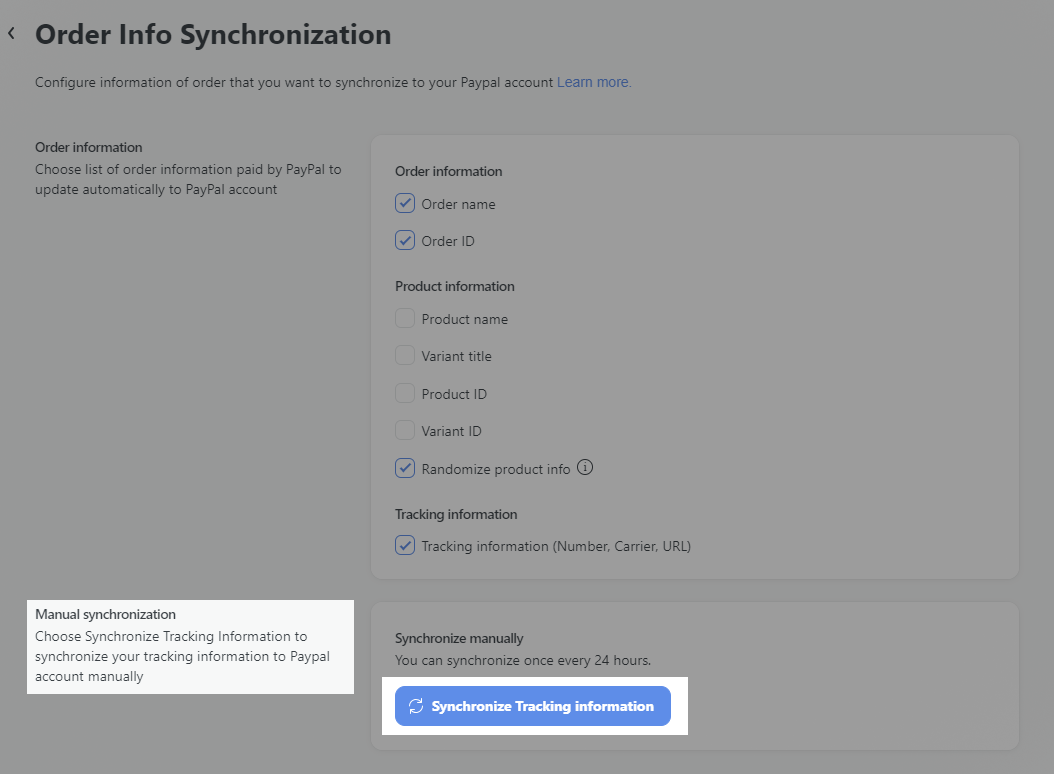Screen dimensions: 1054x774
Task: Check the Variant ID checkbox
Action: (405, 430)
